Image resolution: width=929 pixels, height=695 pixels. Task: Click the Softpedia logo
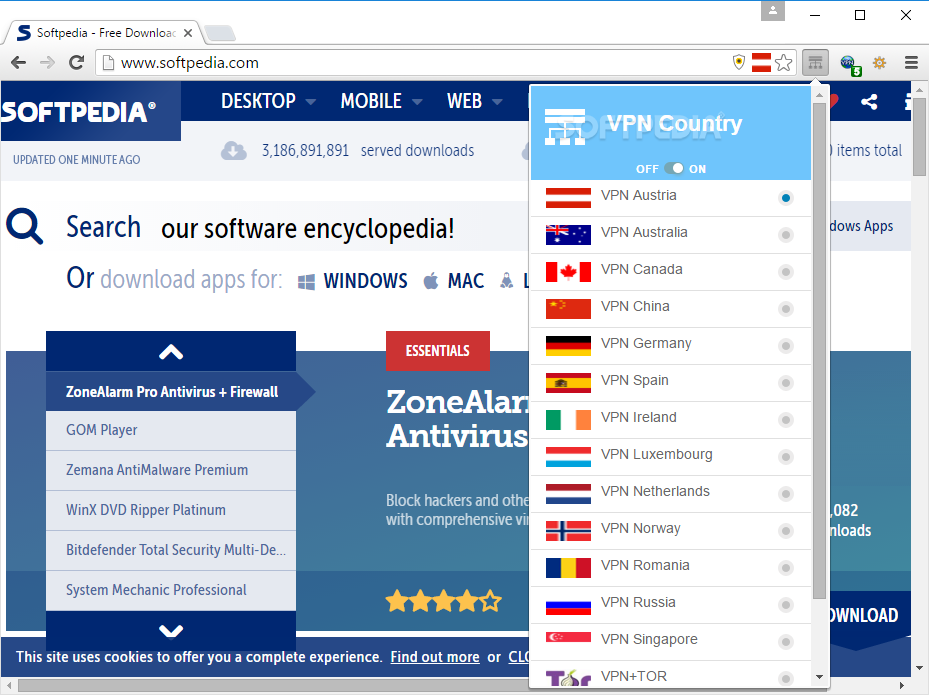(79, 112)
